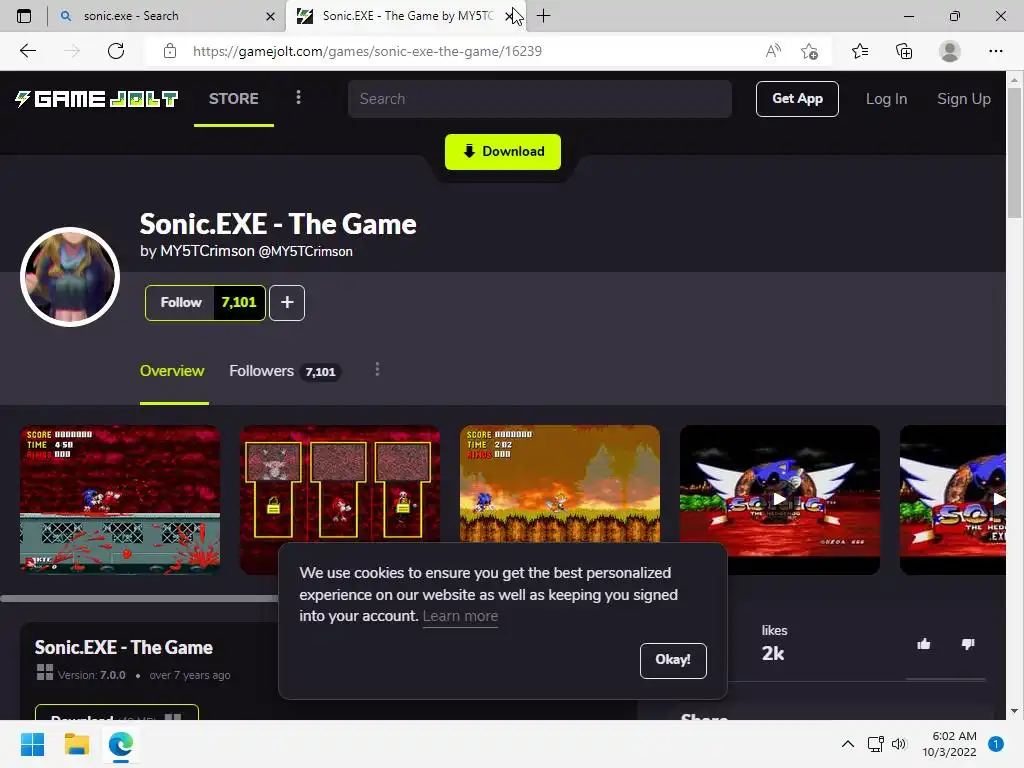Select the Overview tab
Viewport: 1024px width, 768px height.
pos(172,371)
